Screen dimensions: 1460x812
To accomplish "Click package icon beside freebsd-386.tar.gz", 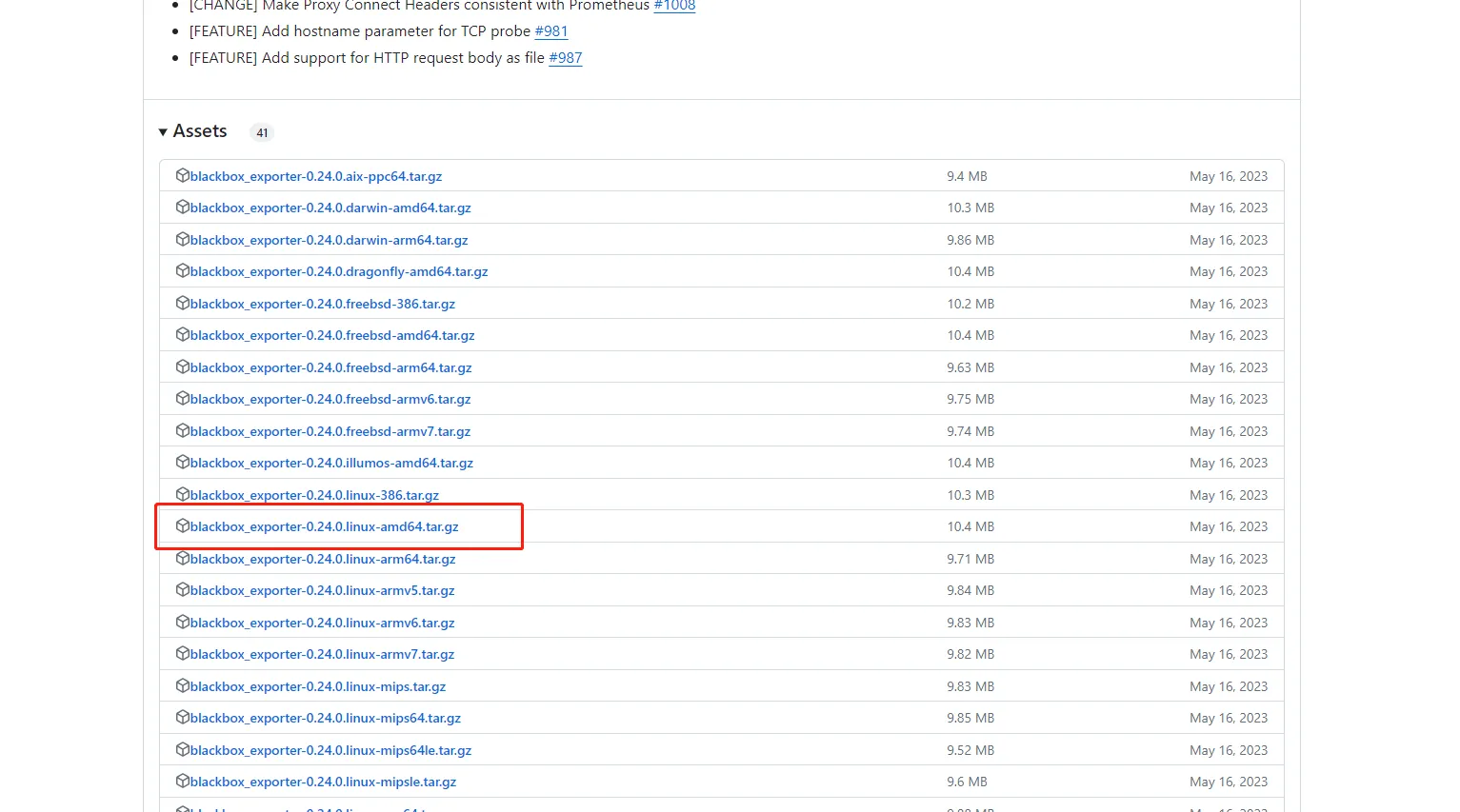I will click(x=183, y=303).
